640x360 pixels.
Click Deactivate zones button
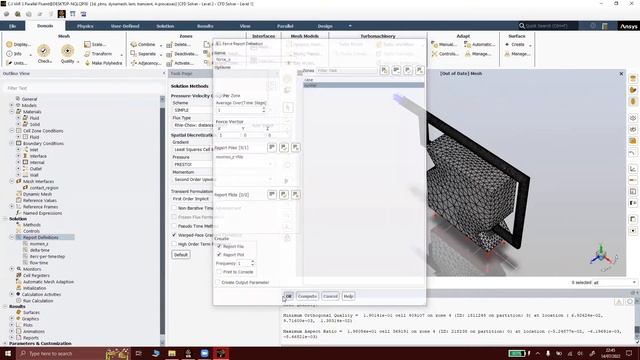click(182, 53)
